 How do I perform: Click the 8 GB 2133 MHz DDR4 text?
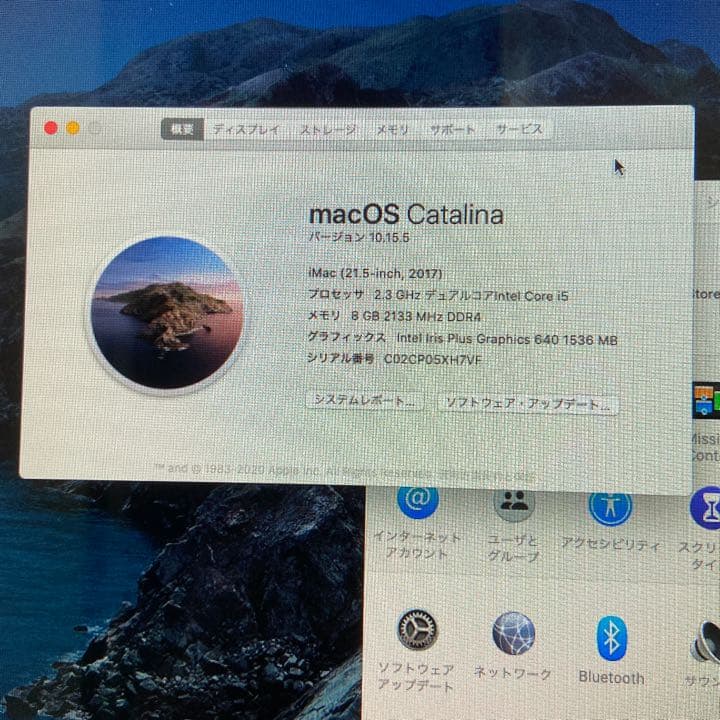pyautogui.click(x=416, y=316)
